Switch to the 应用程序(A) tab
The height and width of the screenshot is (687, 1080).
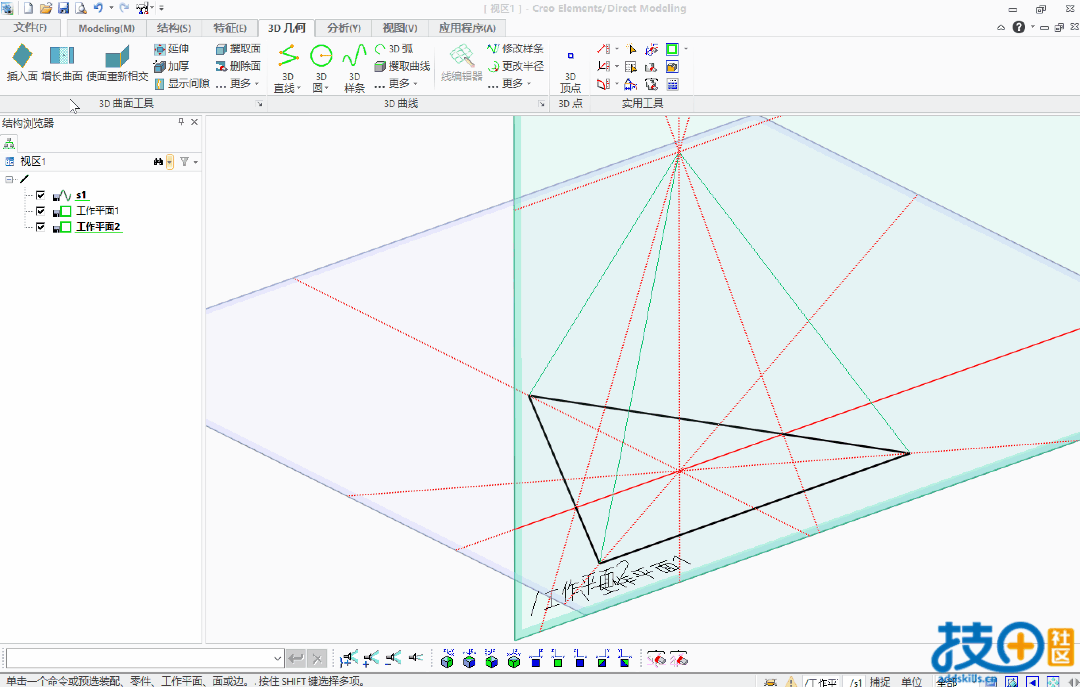467,28
